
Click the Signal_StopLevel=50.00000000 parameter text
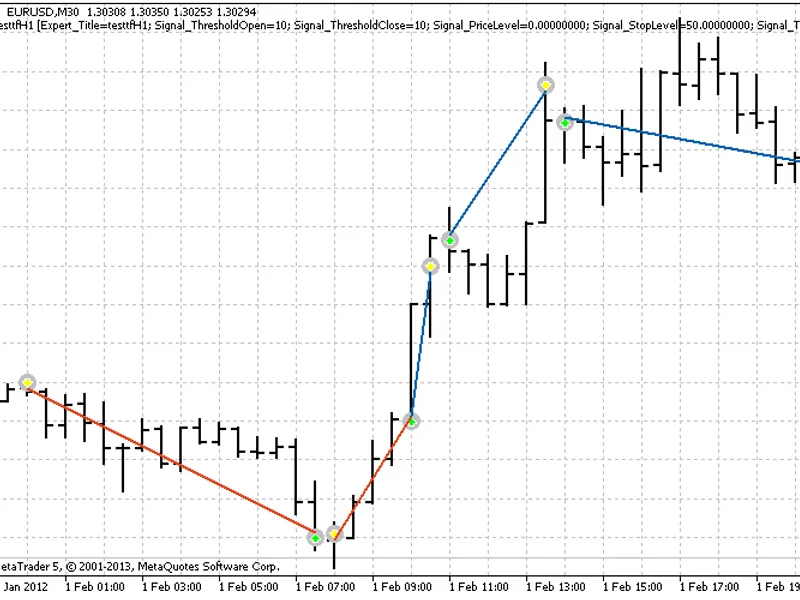click(x=672, y=25)
